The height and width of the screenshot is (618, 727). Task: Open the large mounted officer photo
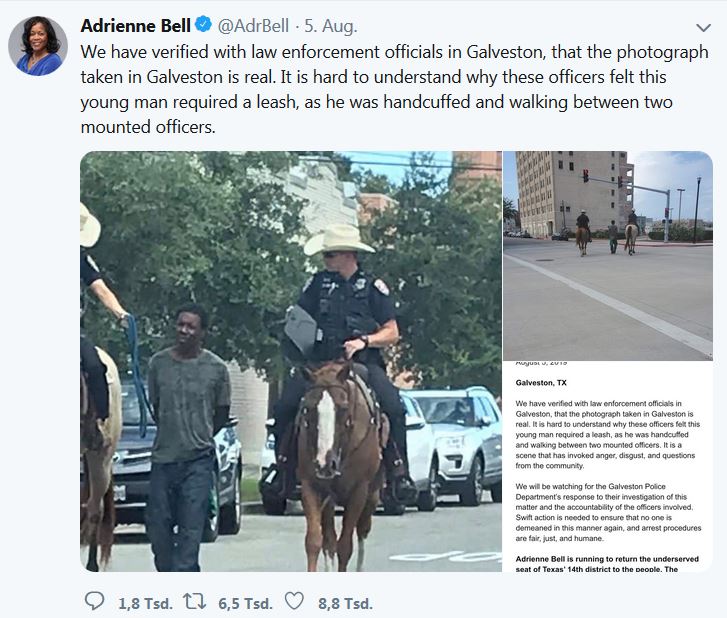click(291, 361)
